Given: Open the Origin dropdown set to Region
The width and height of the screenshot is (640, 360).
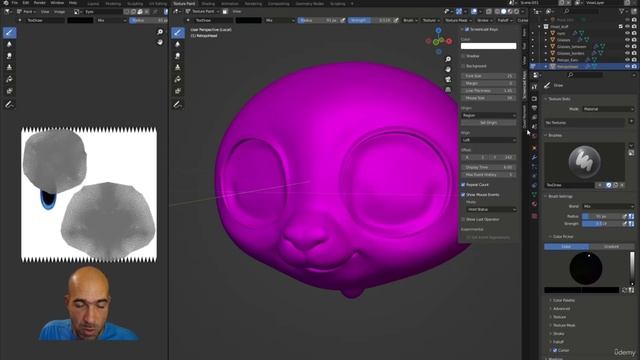Looking at the screenshot, I should pos(489,116).
